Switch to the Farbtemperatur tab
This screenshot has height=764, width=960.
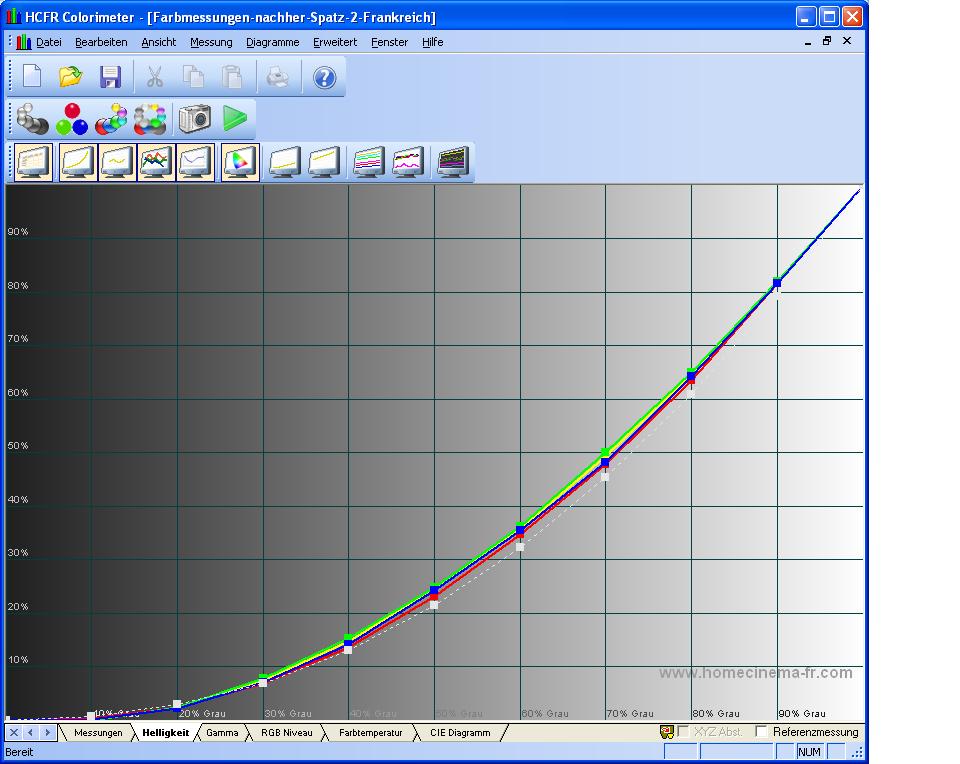370,733
